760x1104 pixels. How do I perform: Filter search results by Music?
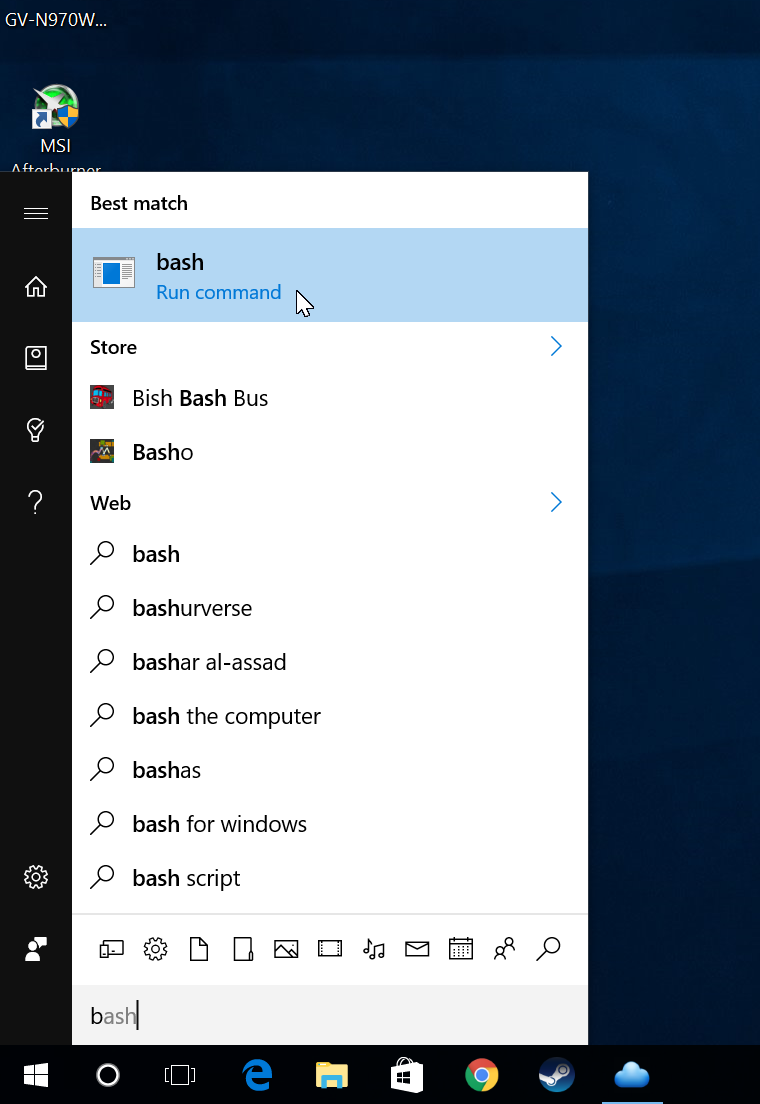pyautogui.click(x=373, y=950)
